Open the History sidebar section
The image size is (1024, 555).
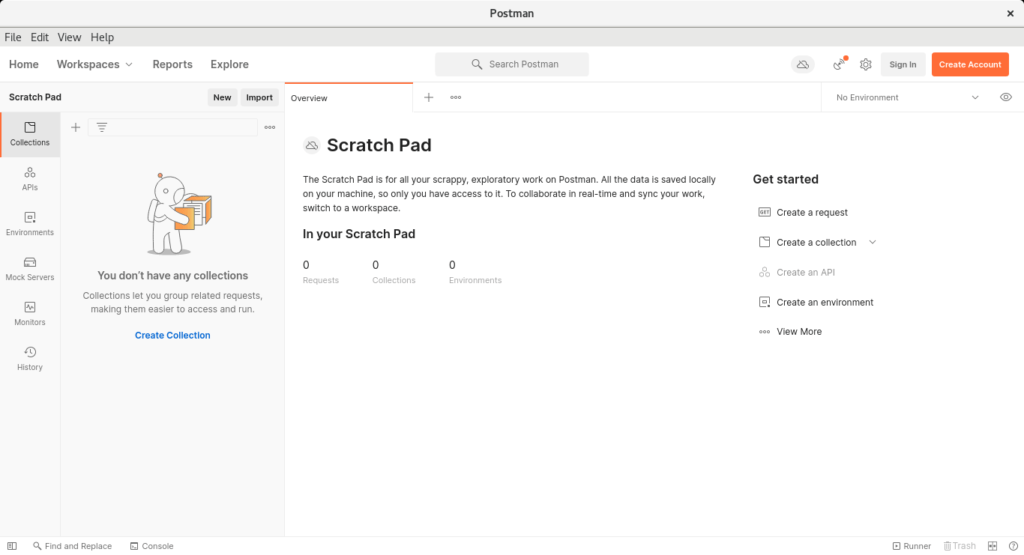pos(30,359)
